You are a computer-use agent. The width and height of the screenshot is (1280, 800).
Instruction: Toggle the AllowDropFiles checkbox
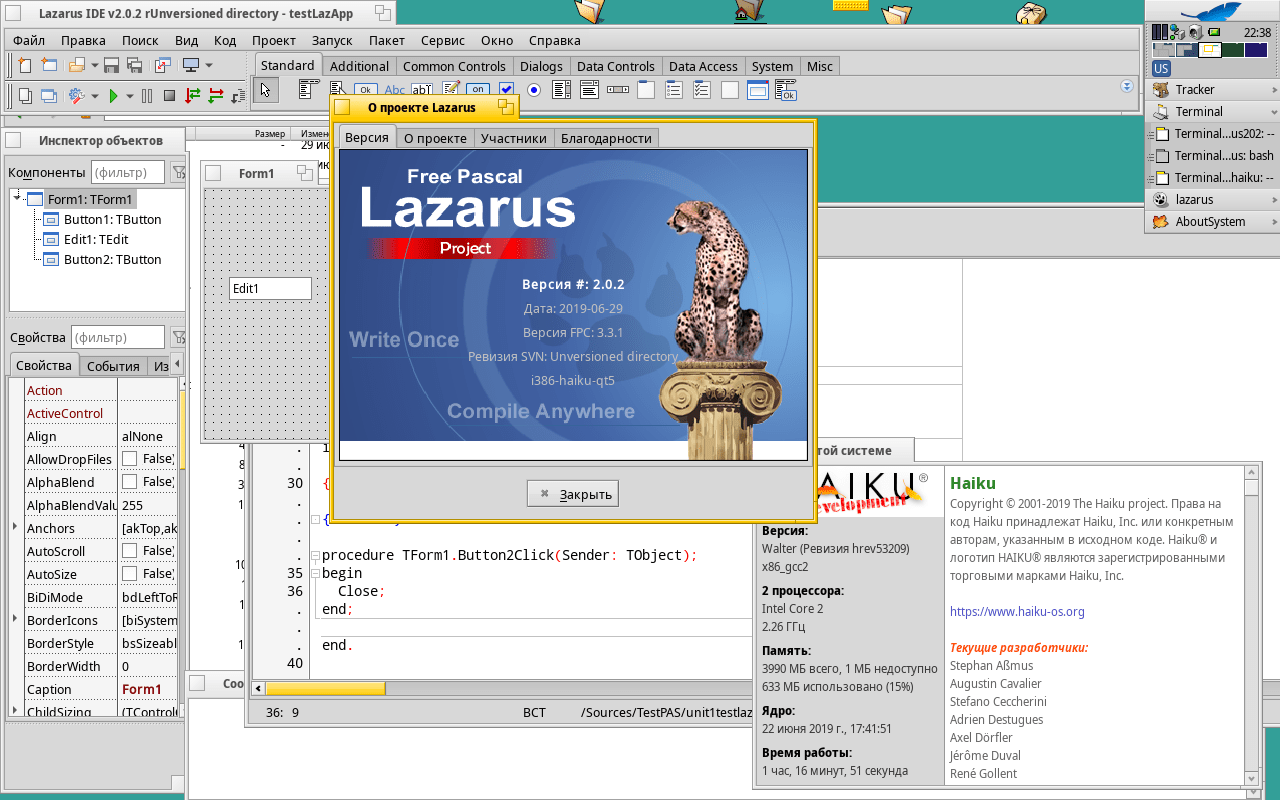tap(129, 459)
